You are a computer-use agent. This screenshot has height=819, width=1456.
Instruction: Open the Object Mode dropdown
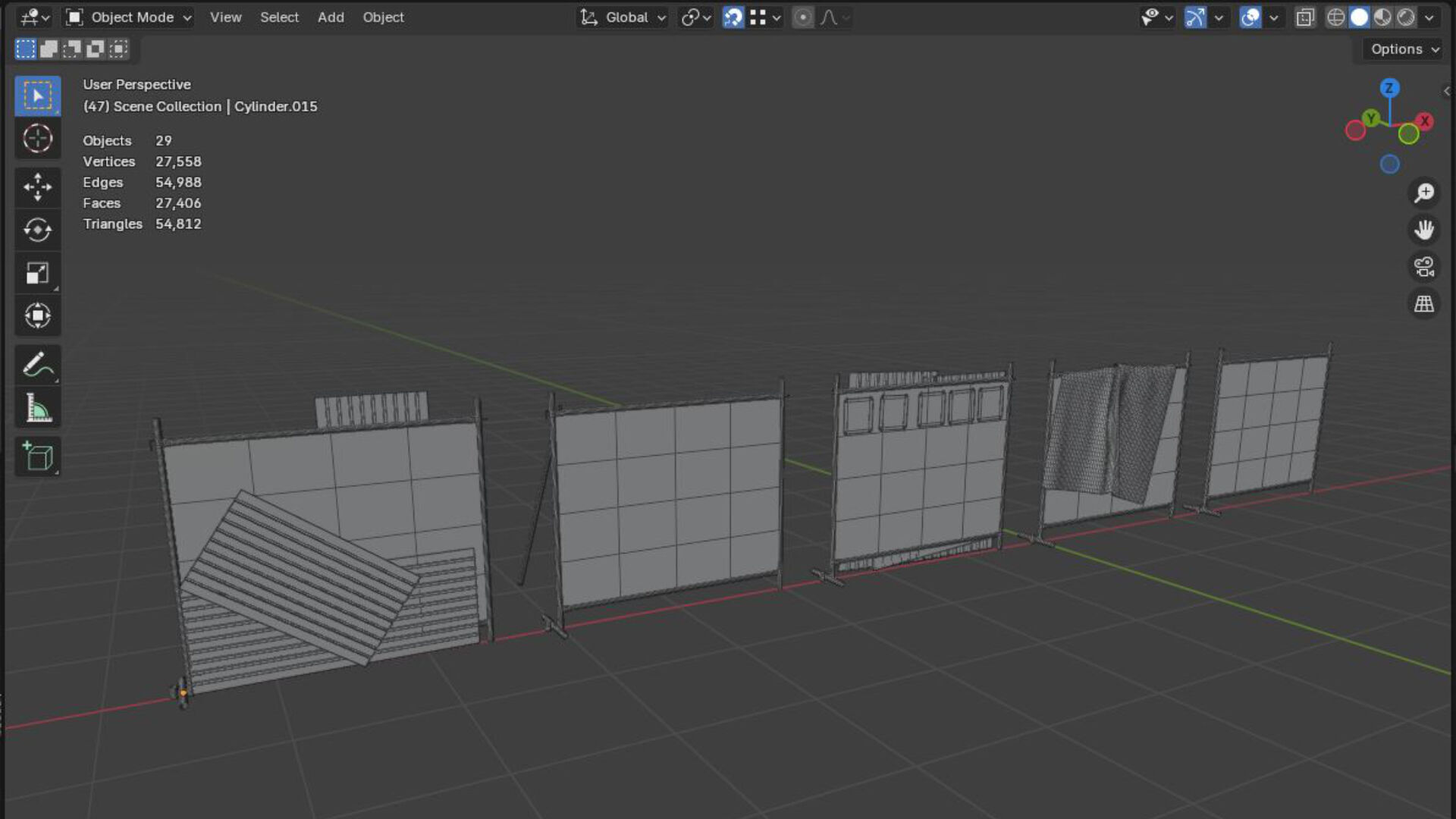tap(129, 17)
